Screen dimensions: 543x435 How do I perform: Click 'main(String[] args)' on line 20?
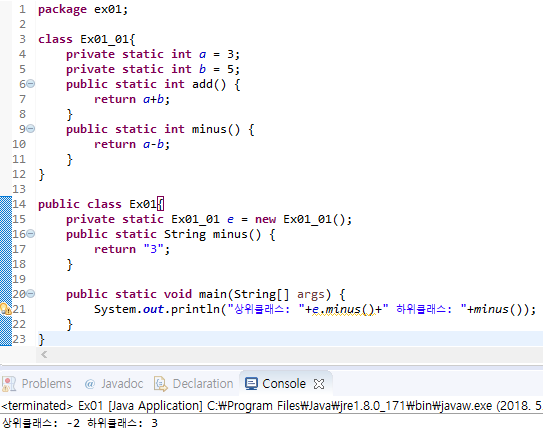coord(265,294)
